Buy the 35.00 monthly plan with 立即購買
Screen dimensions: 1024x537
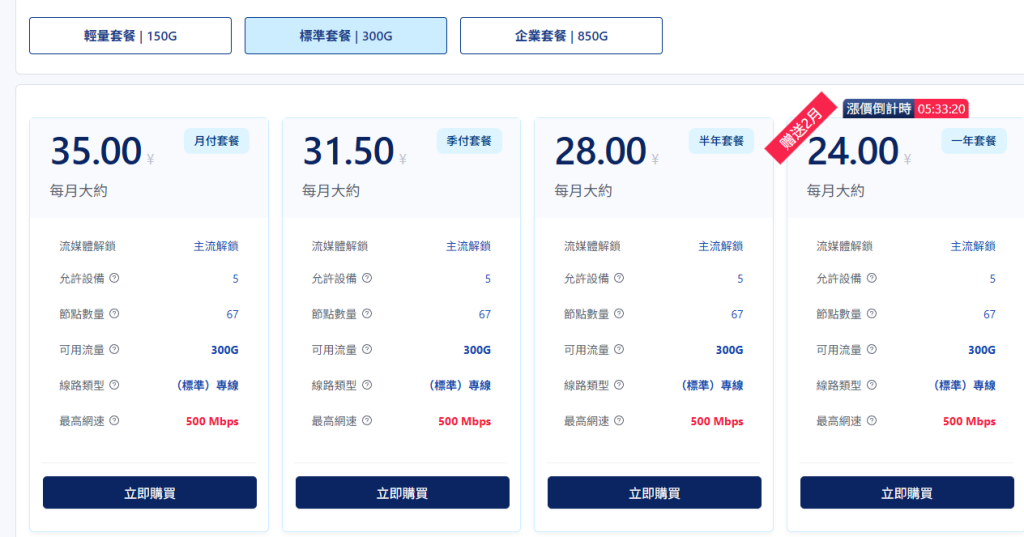[150, 493]
